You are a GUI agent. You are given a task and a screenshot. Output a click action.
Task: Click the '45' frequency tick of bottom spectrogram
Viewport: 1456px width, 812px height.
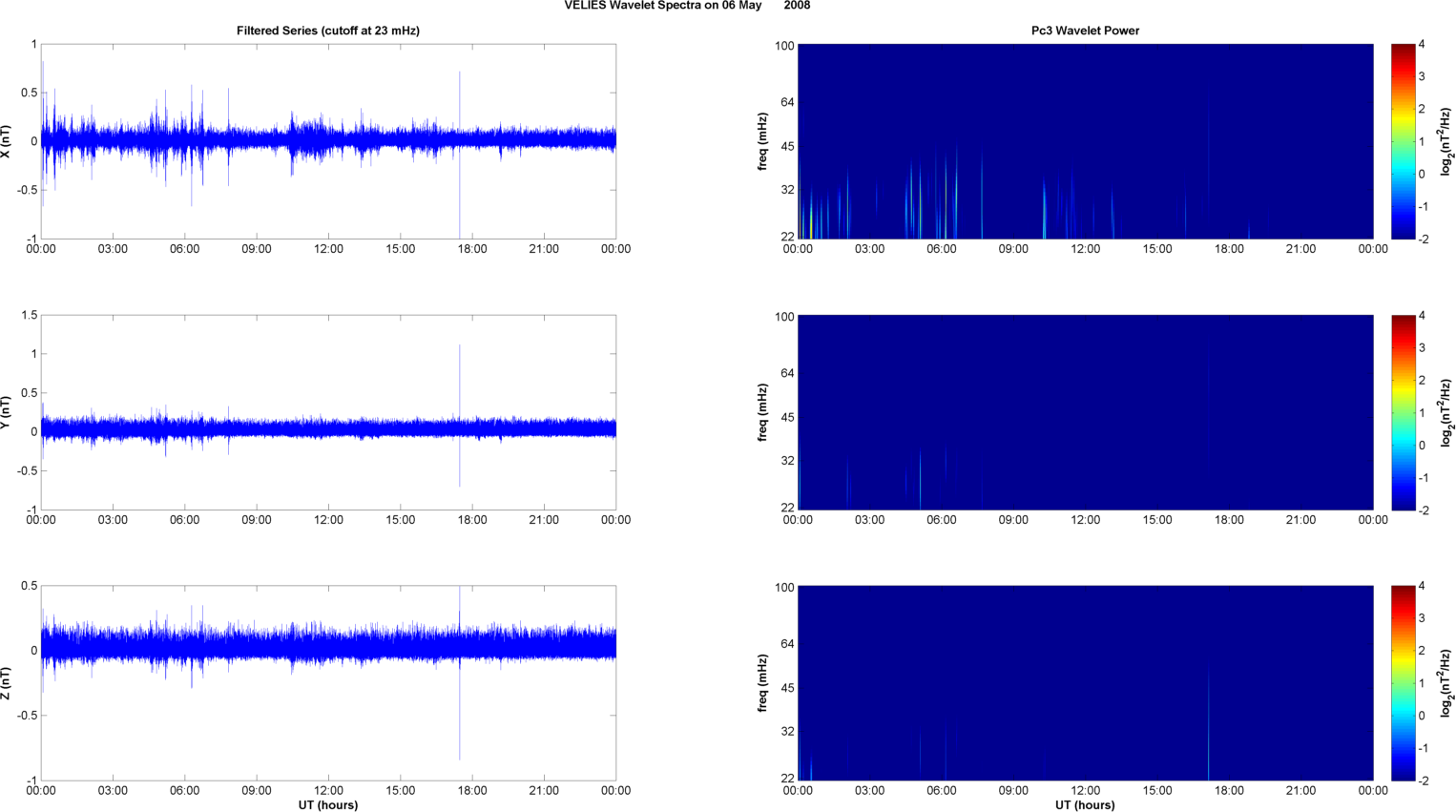click(787, 688)
